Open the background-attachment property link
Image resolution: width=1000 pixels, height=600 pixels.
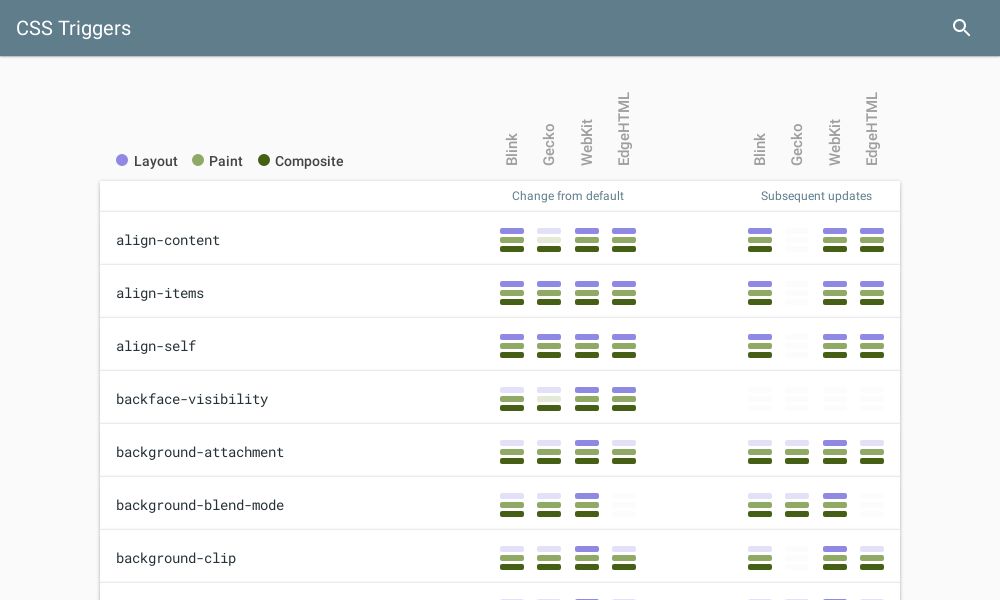click(x=200, y=452)
